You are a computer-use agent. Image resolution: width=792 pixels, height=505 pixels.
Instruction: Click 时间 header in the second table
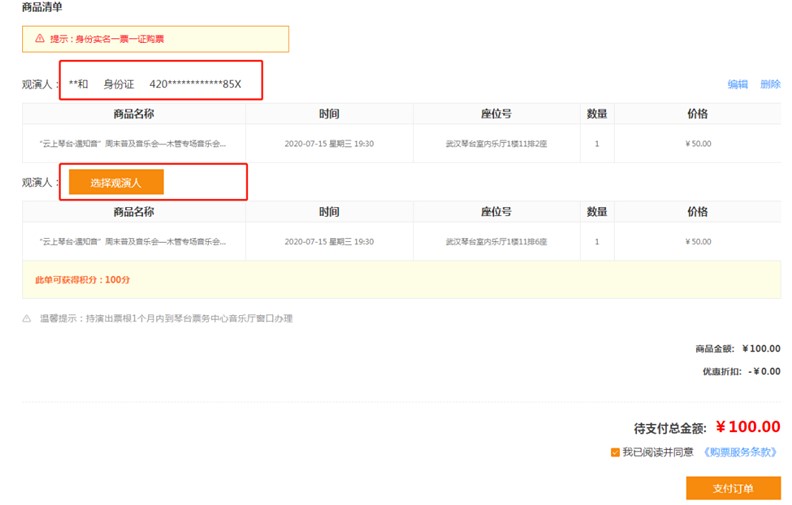pyautogui.click(x=329, y=212)
